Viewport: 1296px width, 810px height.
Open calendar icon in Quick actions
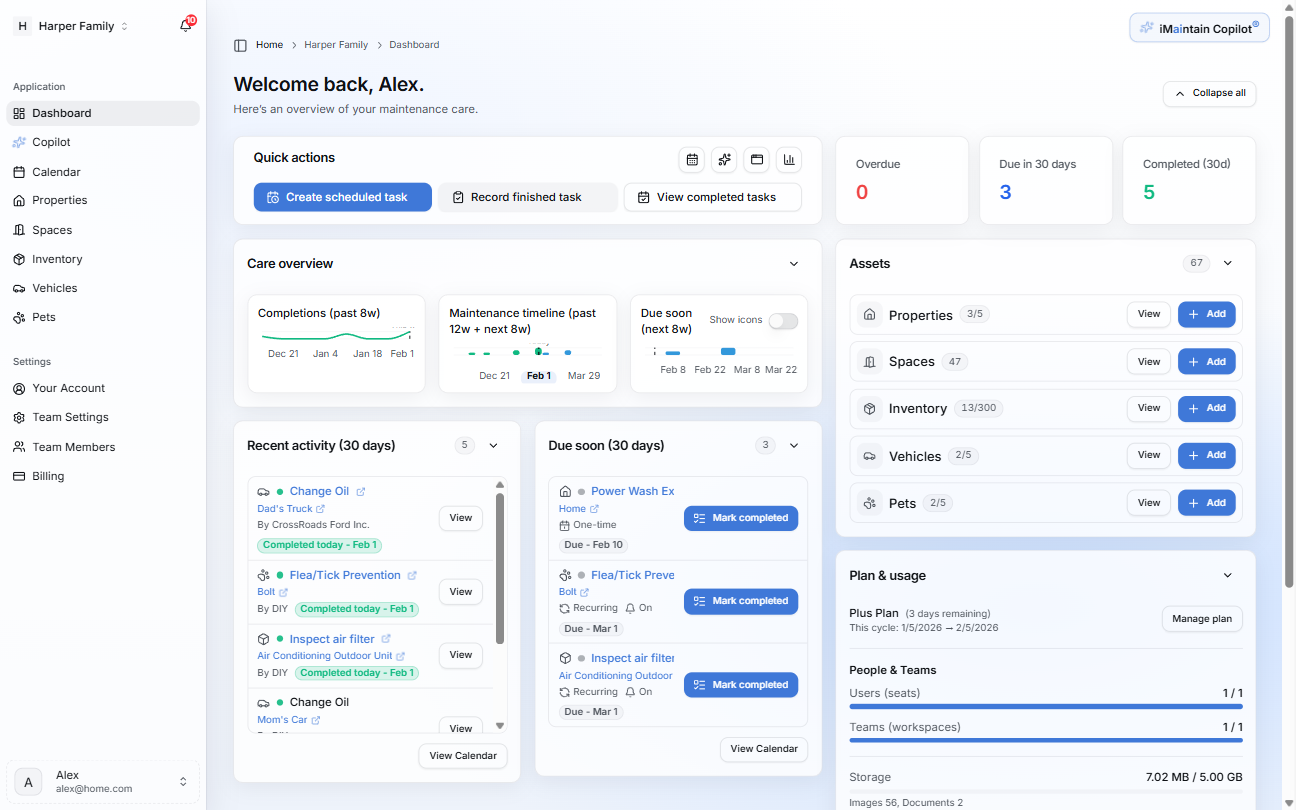(x=691, y=159)
